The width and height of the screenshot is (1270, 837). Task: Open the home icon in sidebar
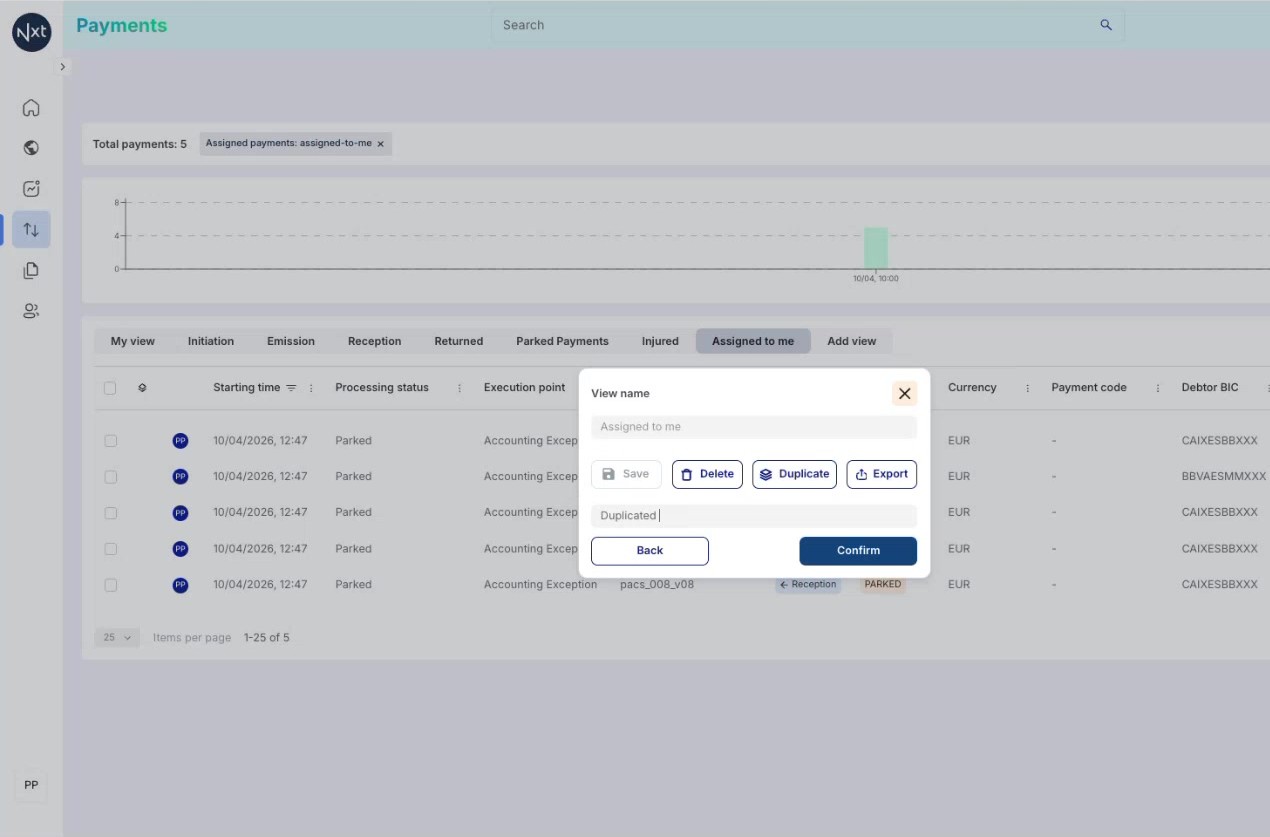coord(31,108)
